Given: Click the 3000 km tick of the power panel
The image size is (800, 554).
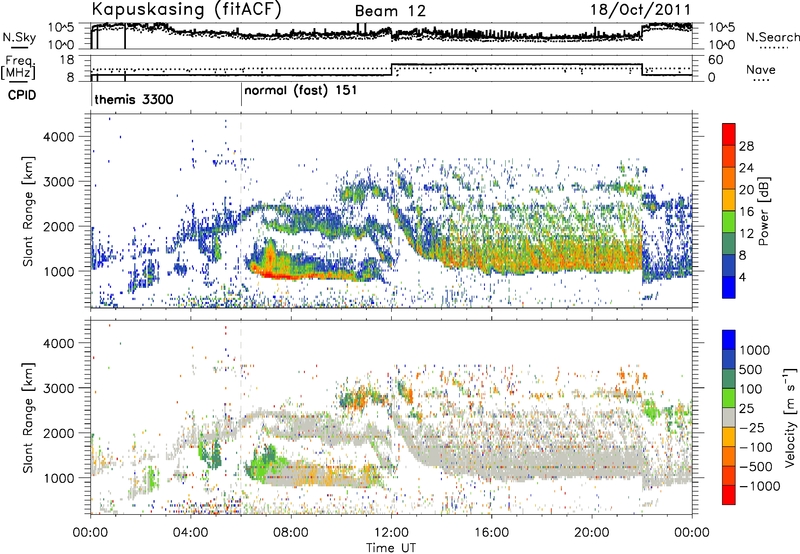Looking at the screenshot, I should pyautogui.click(x=58, y=182).
